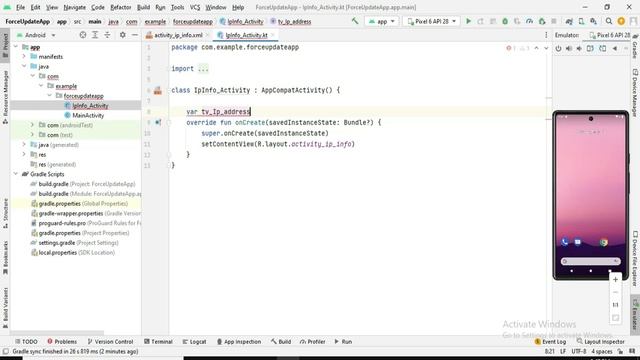Viewport: 640px width, 360px height.
Task: Click the emulator home screen search bar
Action: [590, 261]
